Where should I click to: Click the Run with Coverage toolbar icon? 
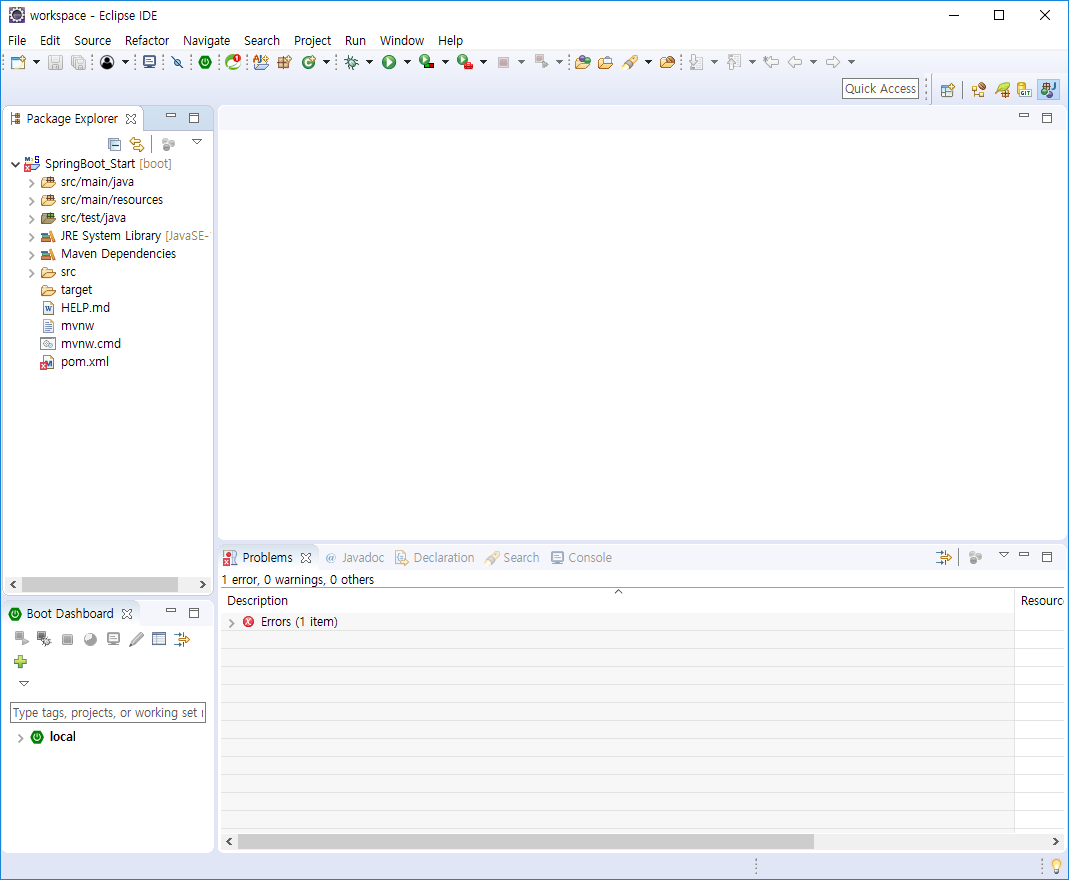click(427, 62)
